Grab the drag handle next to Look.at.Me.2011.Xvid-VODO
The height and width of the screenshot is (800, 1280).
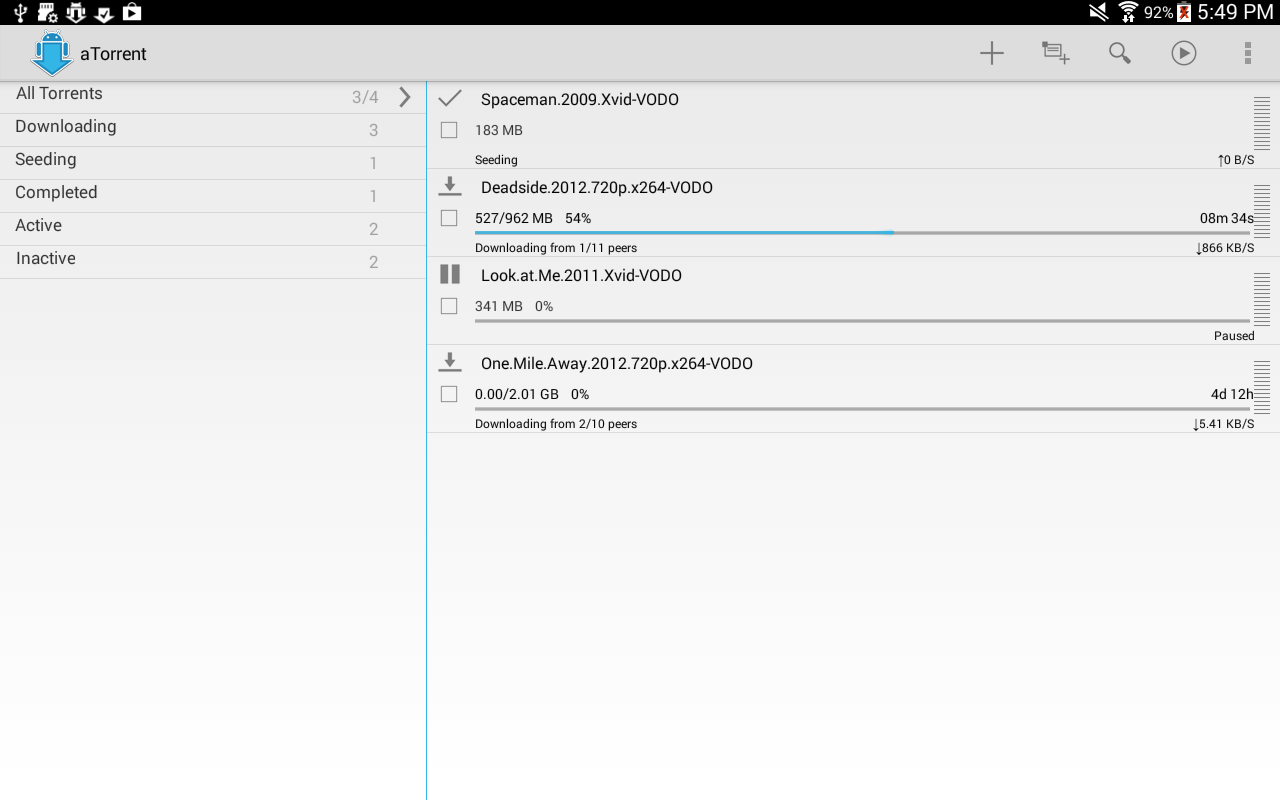[x=1262, y=298]
